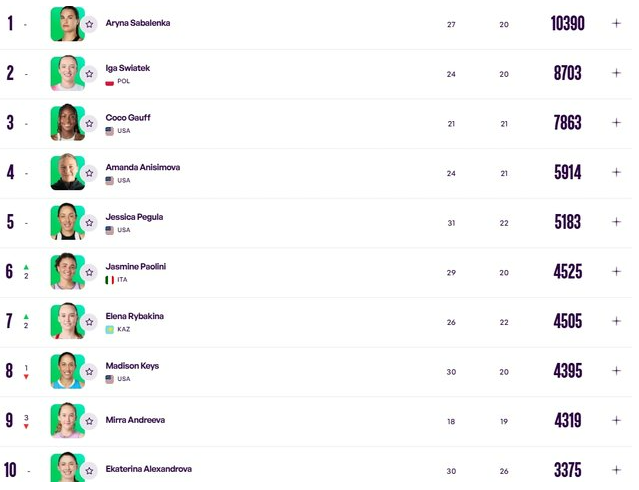The image size is (639, 490).
Task: Open Amanda Anisimova's player profile link
Action: pyautogui.click(x=143, y=167)
